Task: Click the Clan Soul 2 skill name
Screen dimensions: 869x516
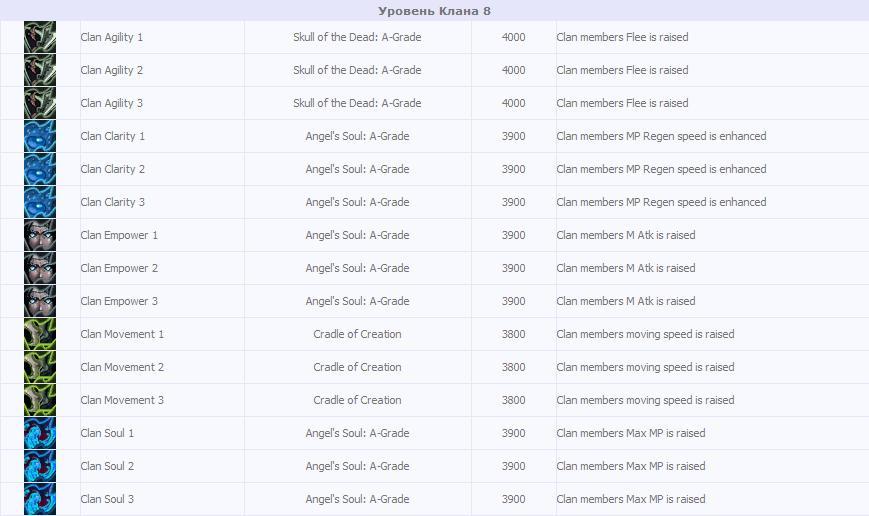Action: [x=107, y=466]
